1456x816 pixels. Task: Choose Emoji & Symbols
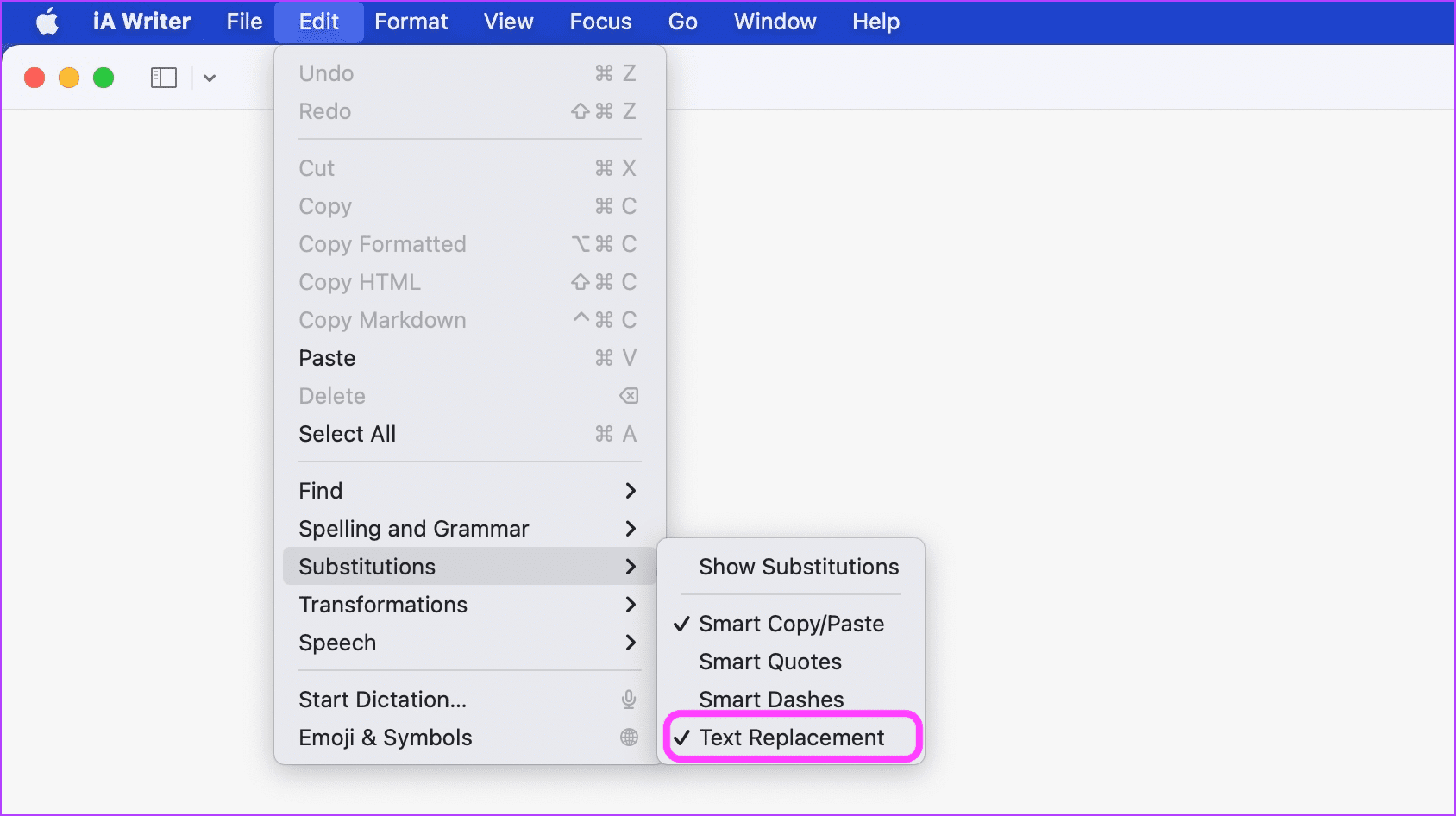[469, 738]
